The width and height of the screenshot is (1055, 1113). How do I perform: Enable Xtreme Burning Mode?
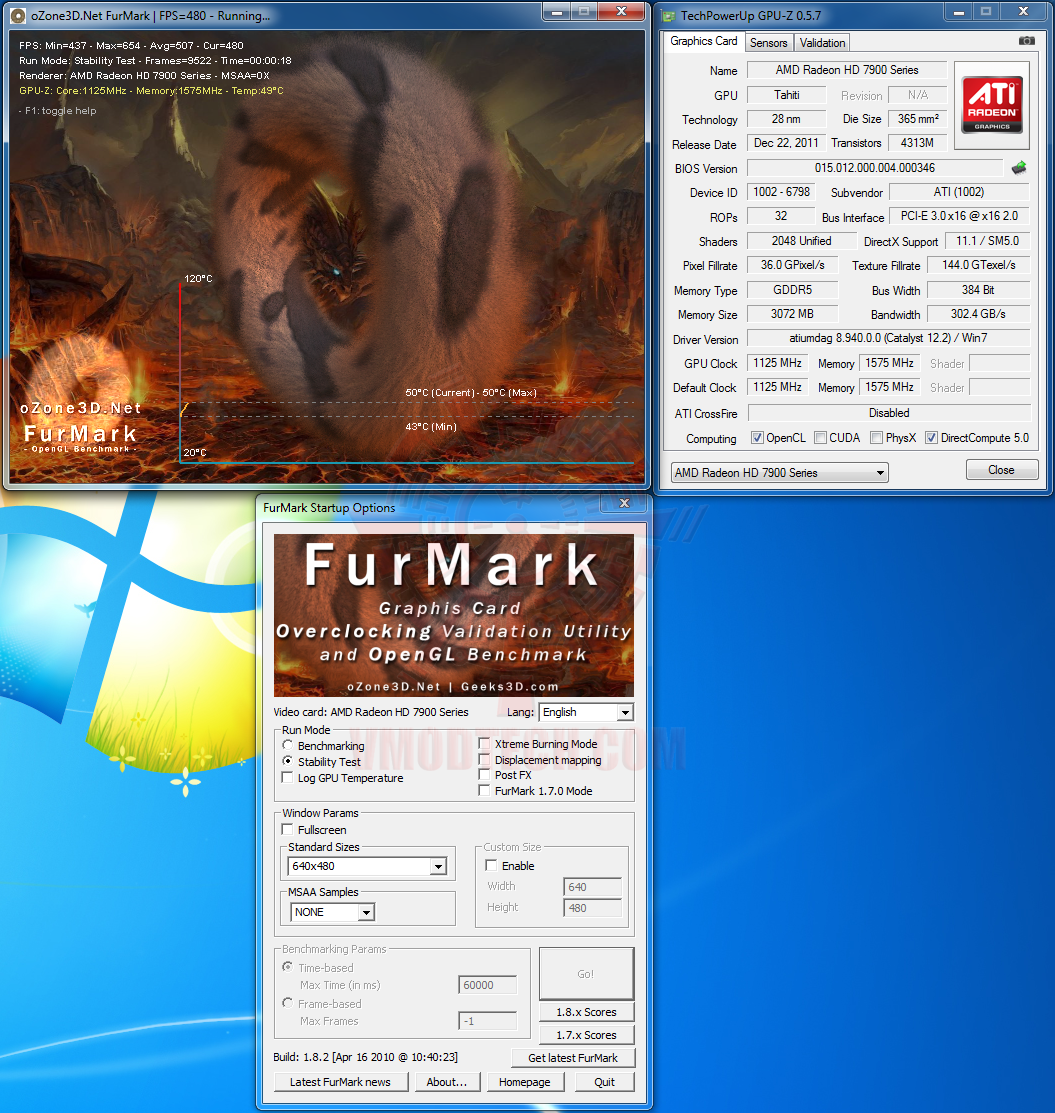pos(484,743)
